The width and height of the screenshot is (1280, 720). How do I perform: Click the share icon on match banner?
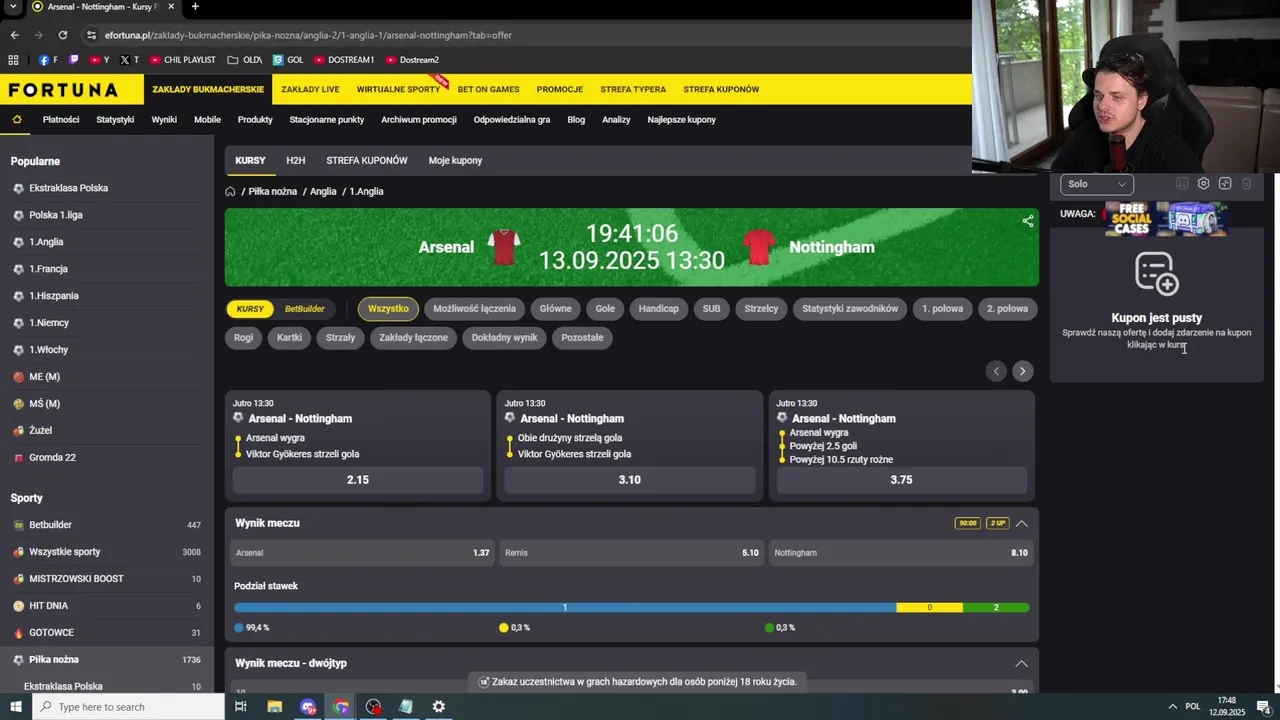tap(1028, 221)
